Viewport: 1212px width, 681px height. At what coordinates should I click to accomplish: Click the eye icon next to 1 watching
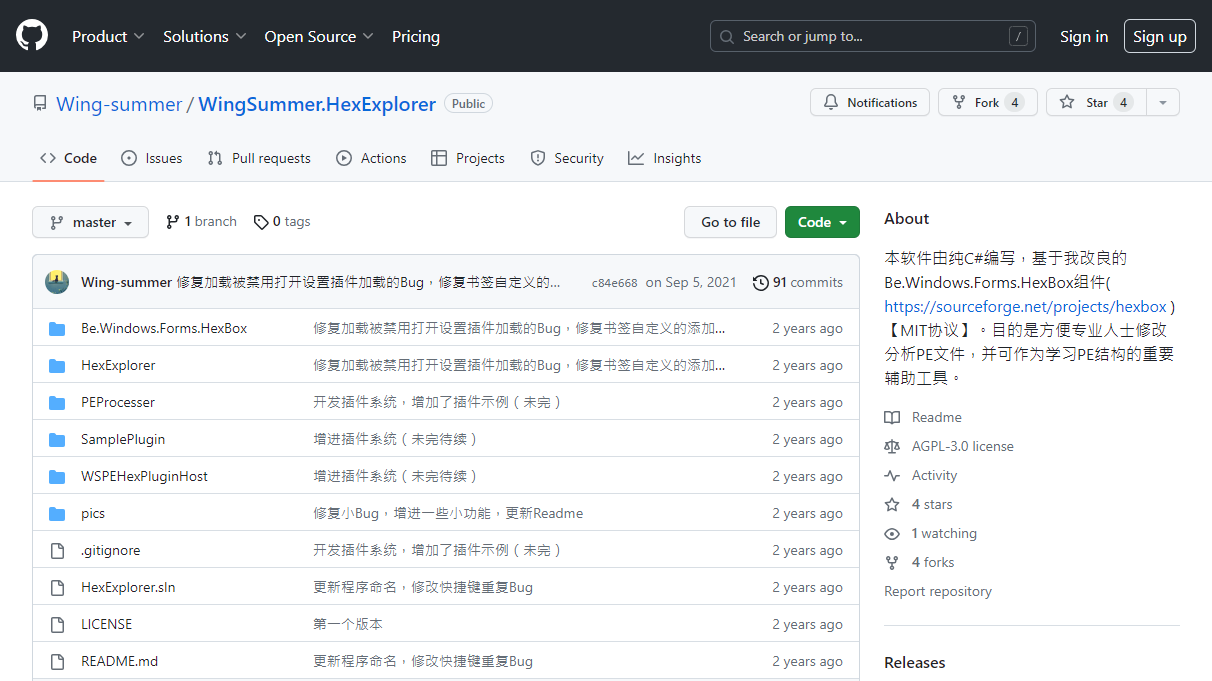click(892, 533)
